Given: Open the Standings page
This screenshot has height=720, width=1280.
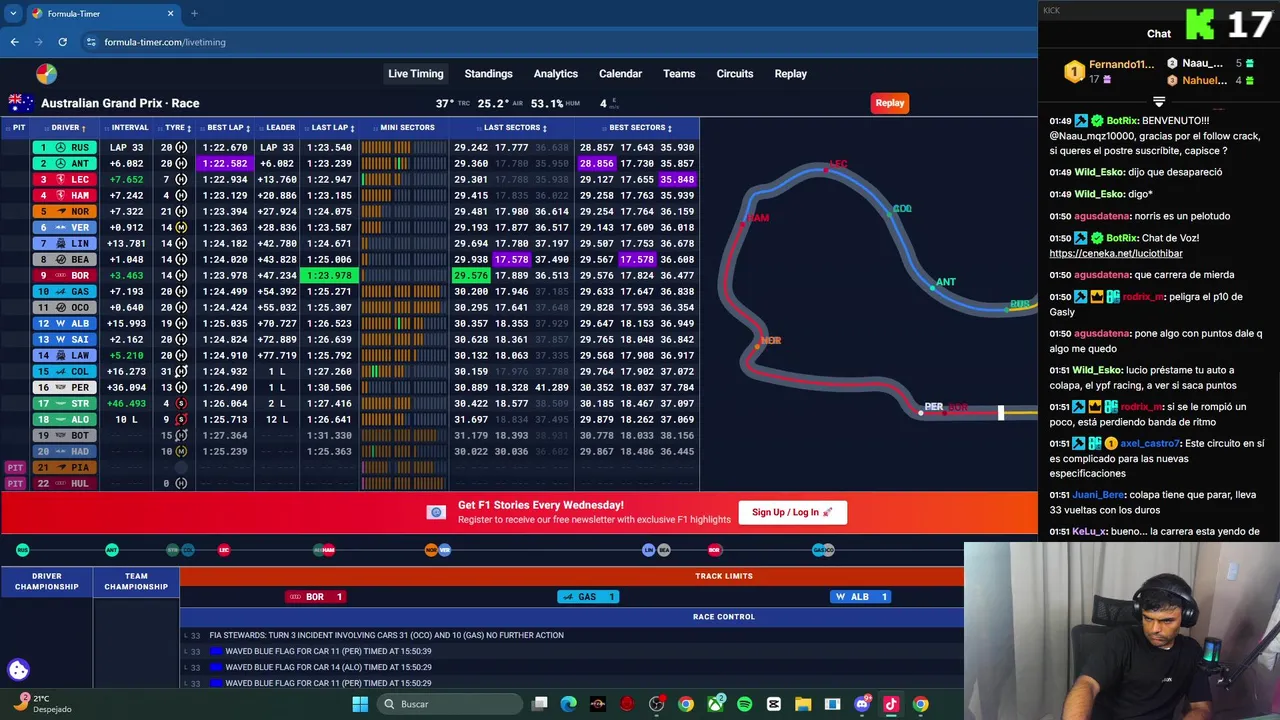Looking at the screenshot, I should pos(488,74).
